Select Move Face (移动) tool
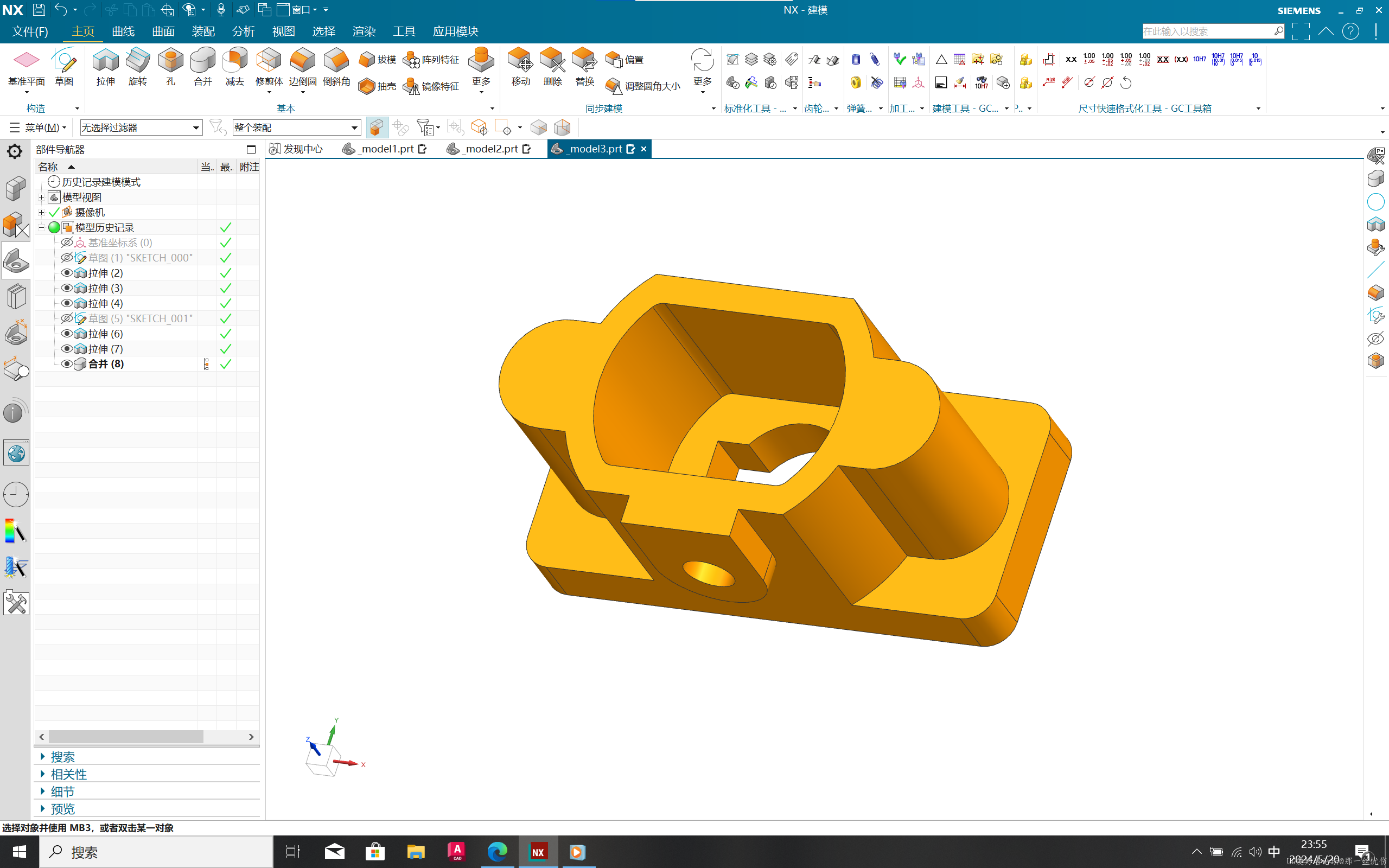This screenshot has width=1389, height=868. [x=520, y=67]
